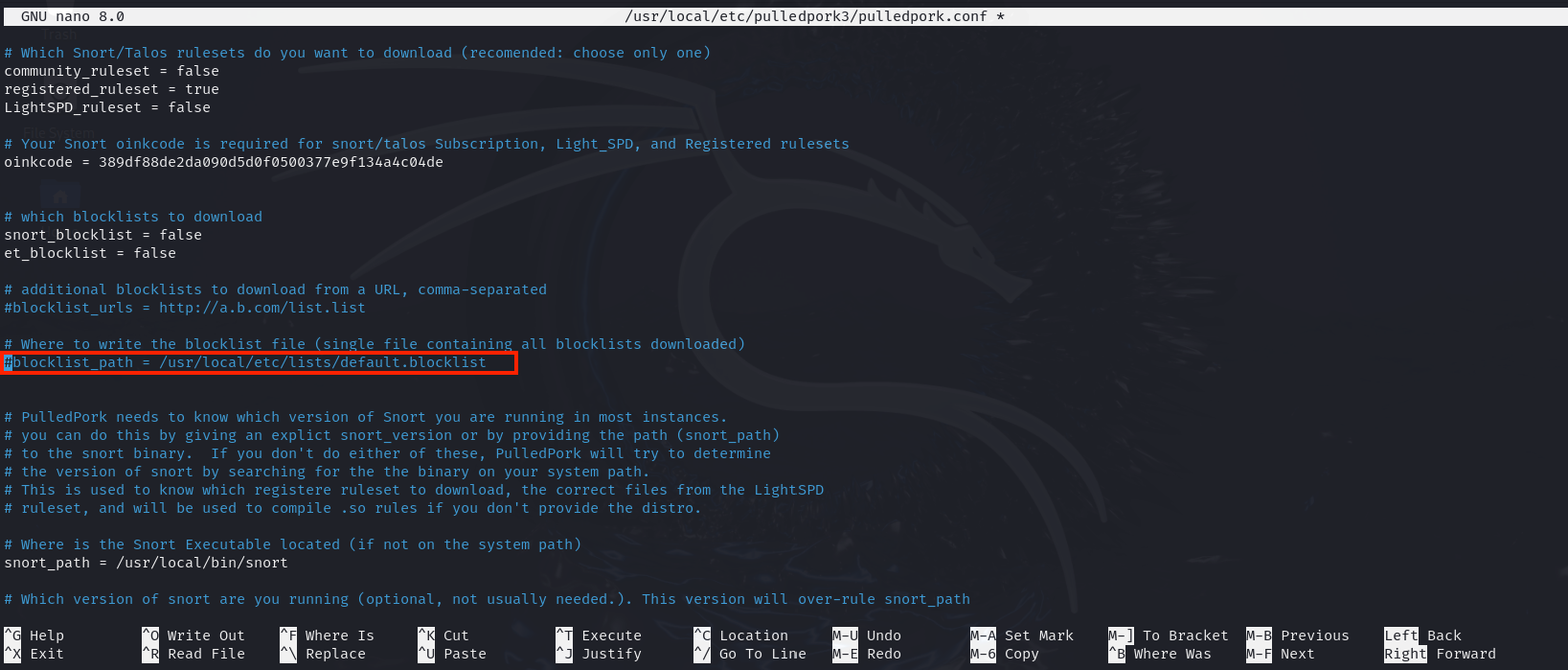Place cursor on LightSPD_ruleset = false line
The image size is (1568, 670).
107,107
